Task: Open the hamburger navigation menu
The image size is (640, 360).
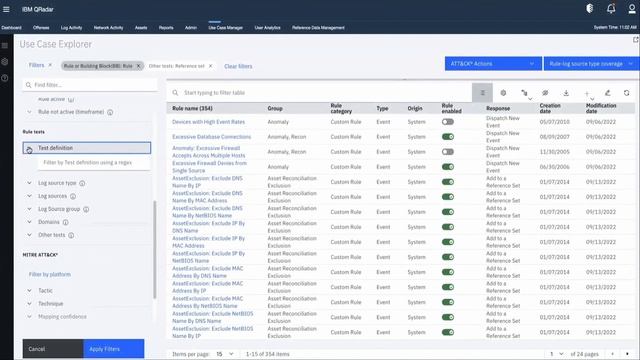Action: [6, 9]
